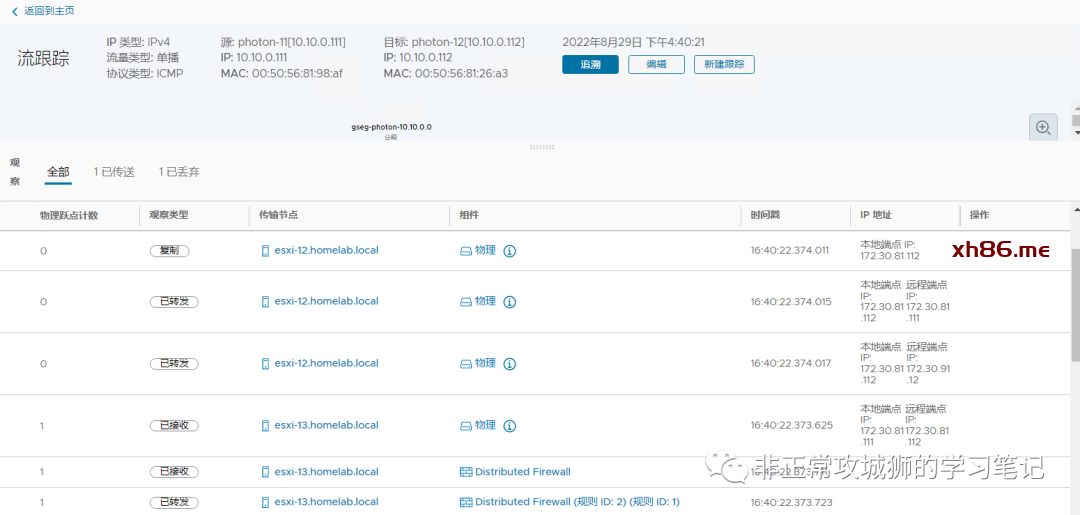Screen dimensions: 1080x515
Task: Click the 新建跟踪 button
Action: 724,64
